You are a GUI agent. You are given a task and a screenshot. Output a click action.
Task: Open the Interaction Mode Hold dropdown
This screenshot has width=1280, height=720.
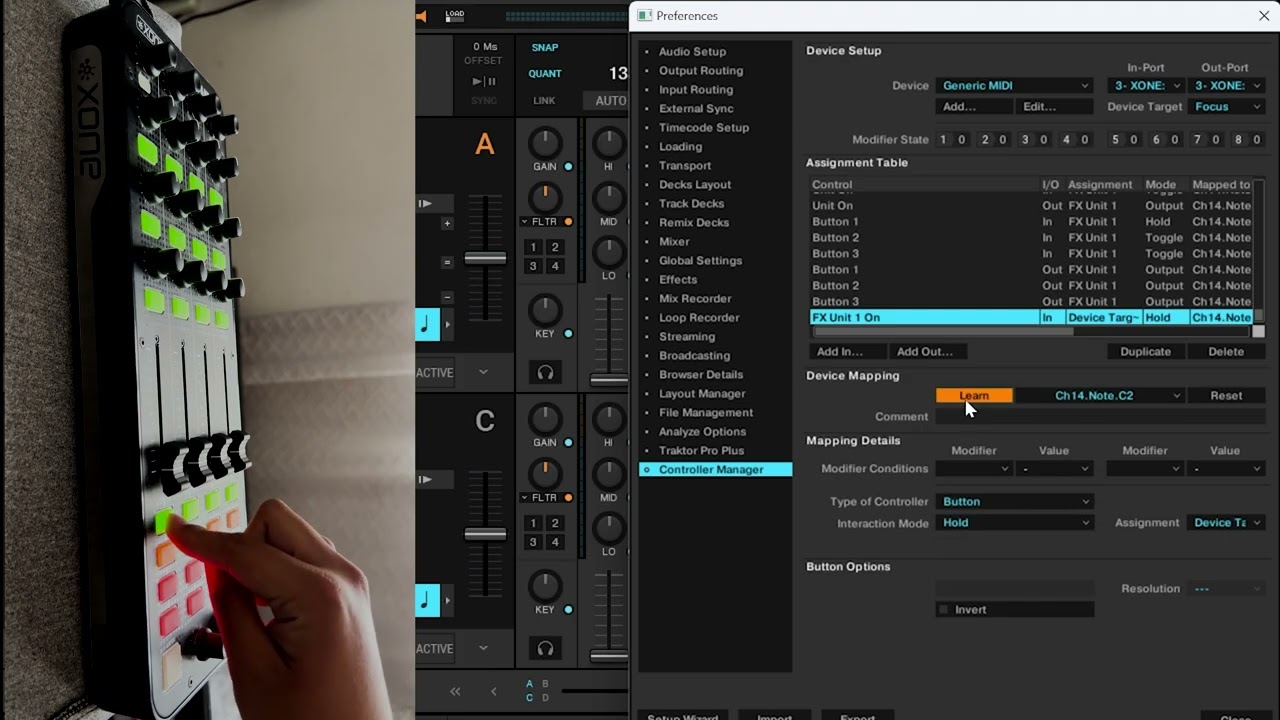tap(1015, 523)
